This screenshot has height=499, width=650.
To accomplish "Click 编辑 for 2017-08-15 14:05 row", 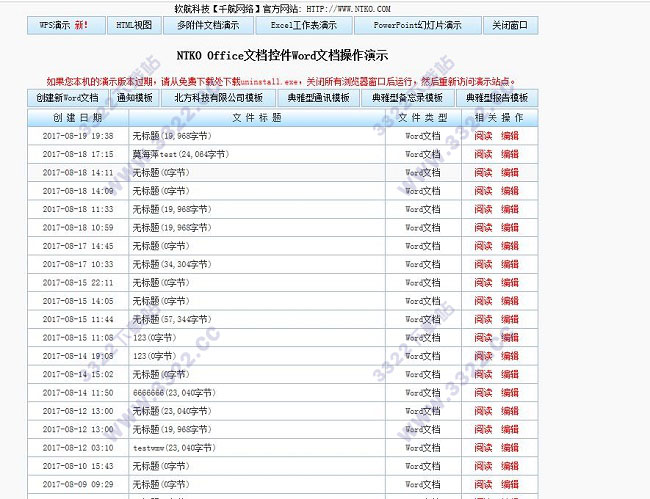I will pos(510,301).
